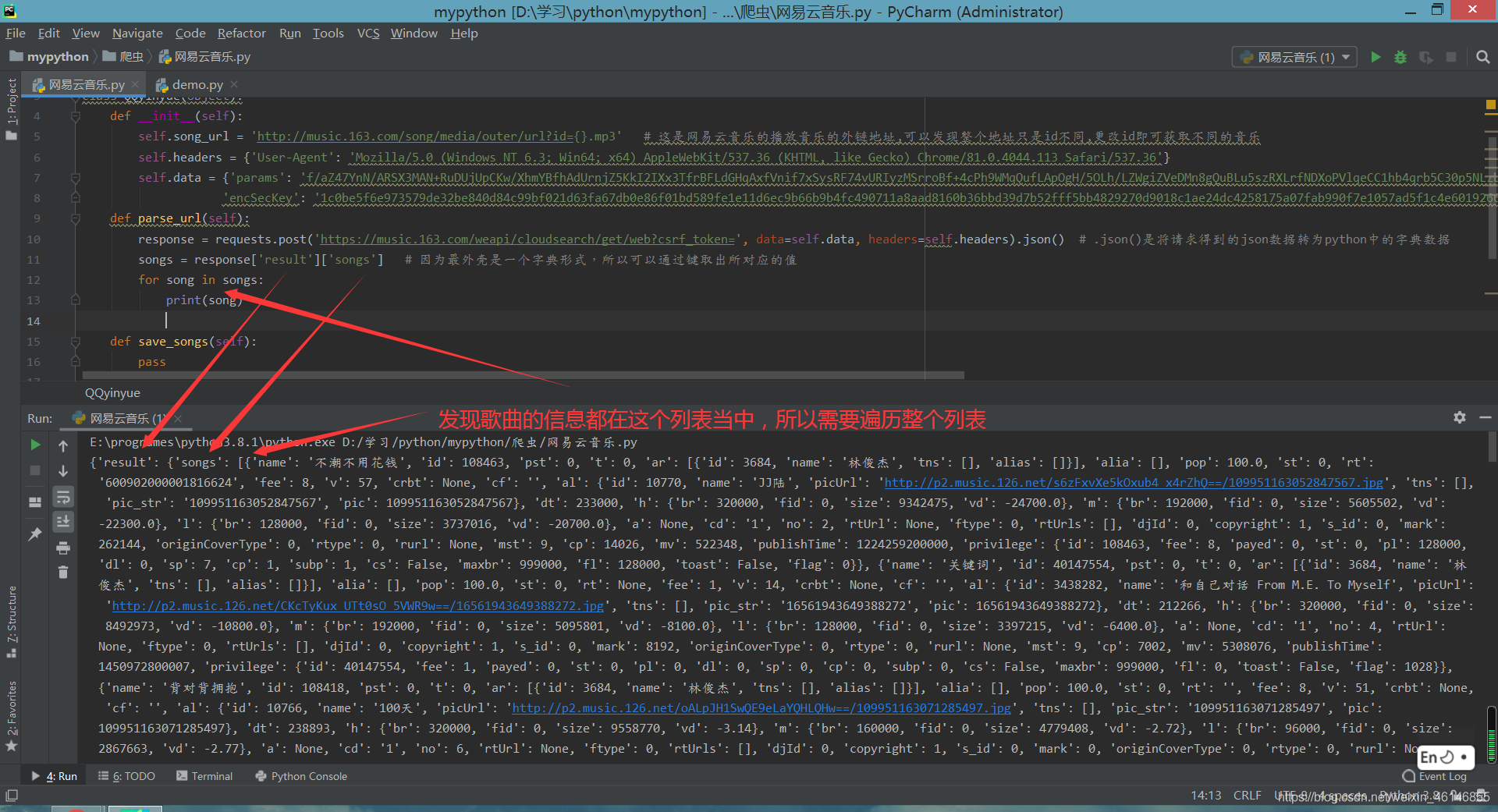Restore layout icon in the Run panel
Image resolution: width=1498 pixels, height=812 pixels.
(x=35, y=502)
